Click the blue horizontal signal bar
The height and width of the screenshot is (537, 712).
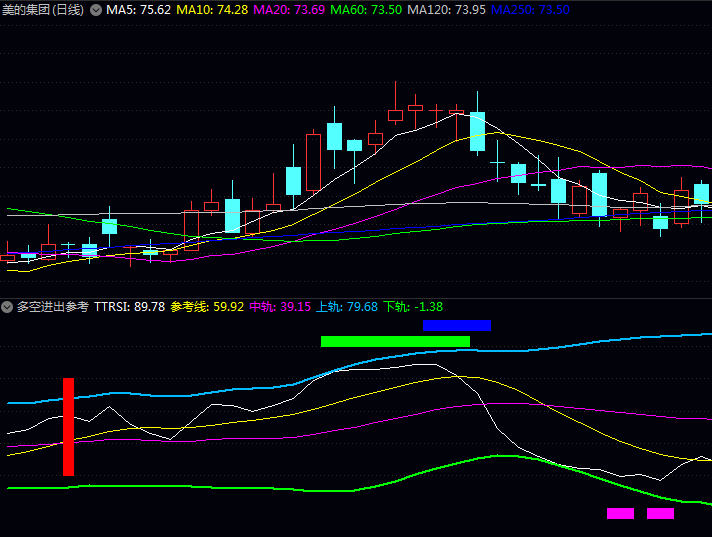coord(457,325)
